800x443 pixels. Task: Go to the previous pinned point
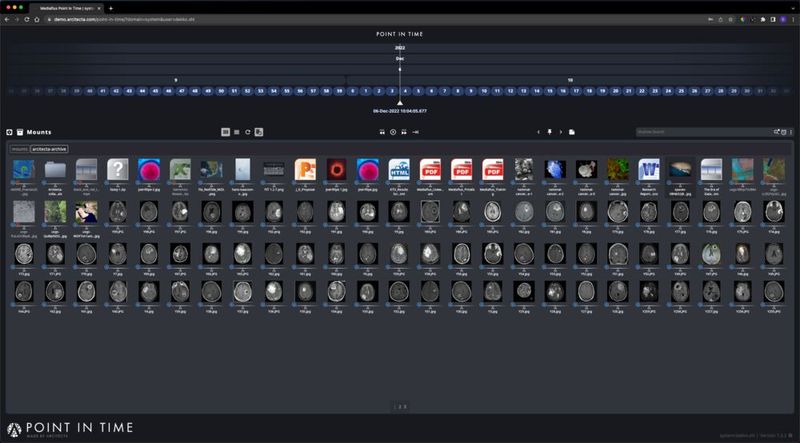point(538,132)
